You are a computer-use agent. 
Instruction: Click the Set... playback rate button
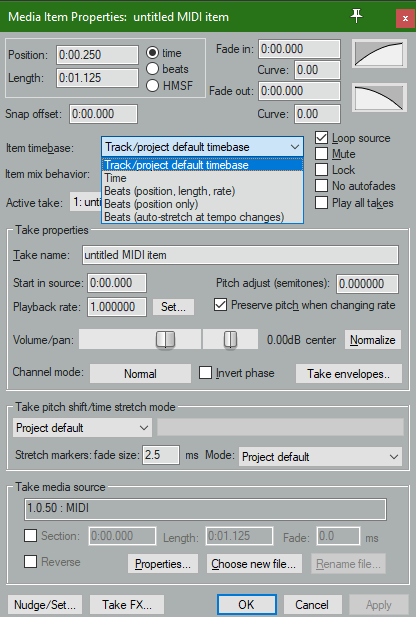pos(173,307)
